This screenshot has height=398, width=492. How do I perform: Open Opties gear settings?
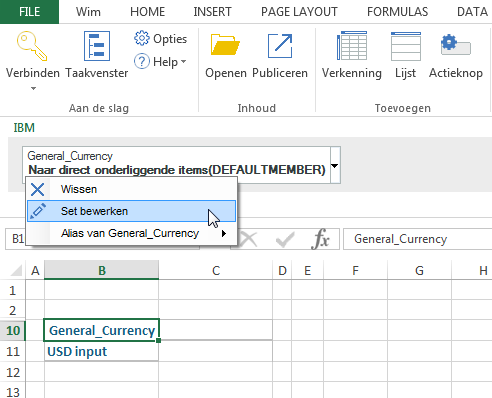pyautogui.click(x=161, y=39)
